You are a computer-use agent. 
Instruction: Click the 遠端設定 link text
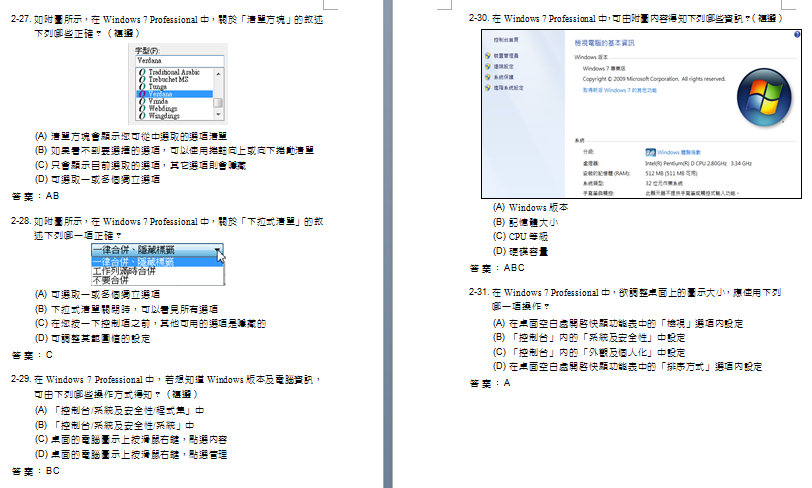click(x=504, y=66)
